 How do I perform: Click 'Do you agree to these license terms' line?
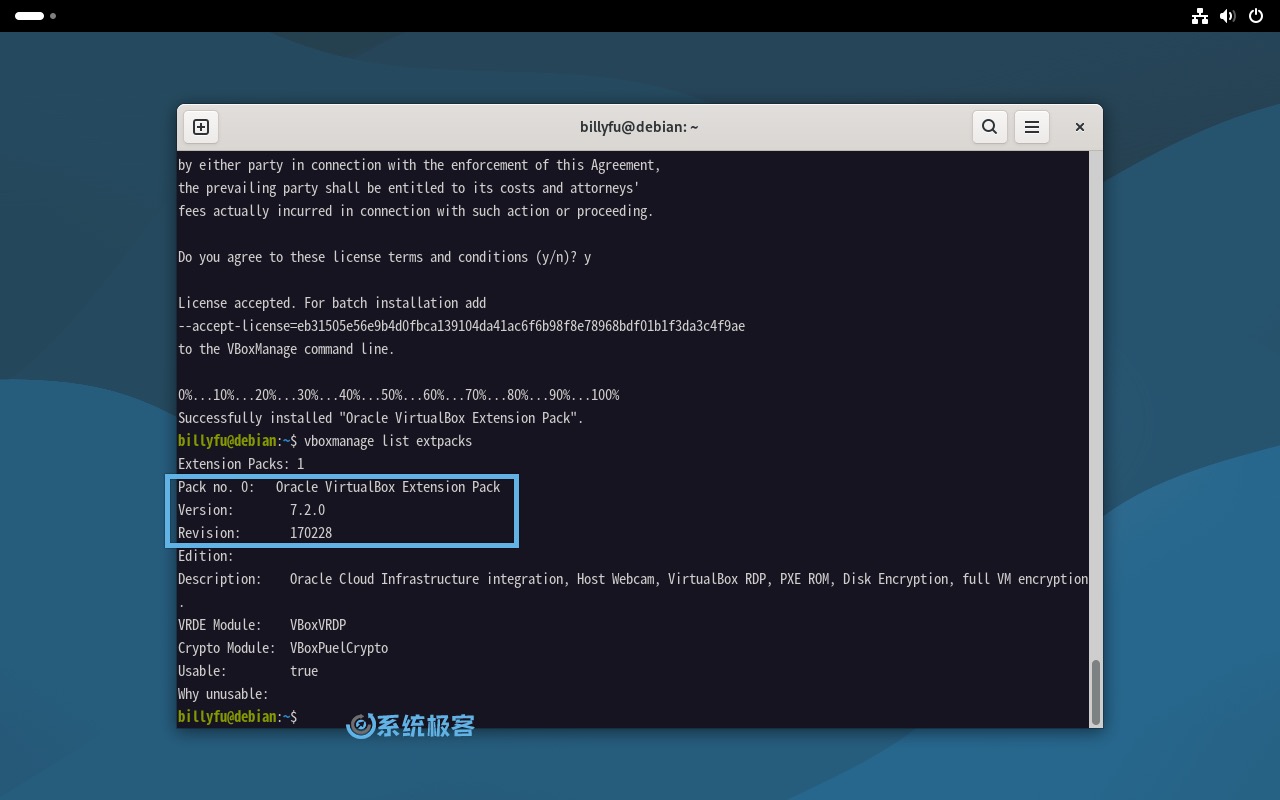[384, 257]
